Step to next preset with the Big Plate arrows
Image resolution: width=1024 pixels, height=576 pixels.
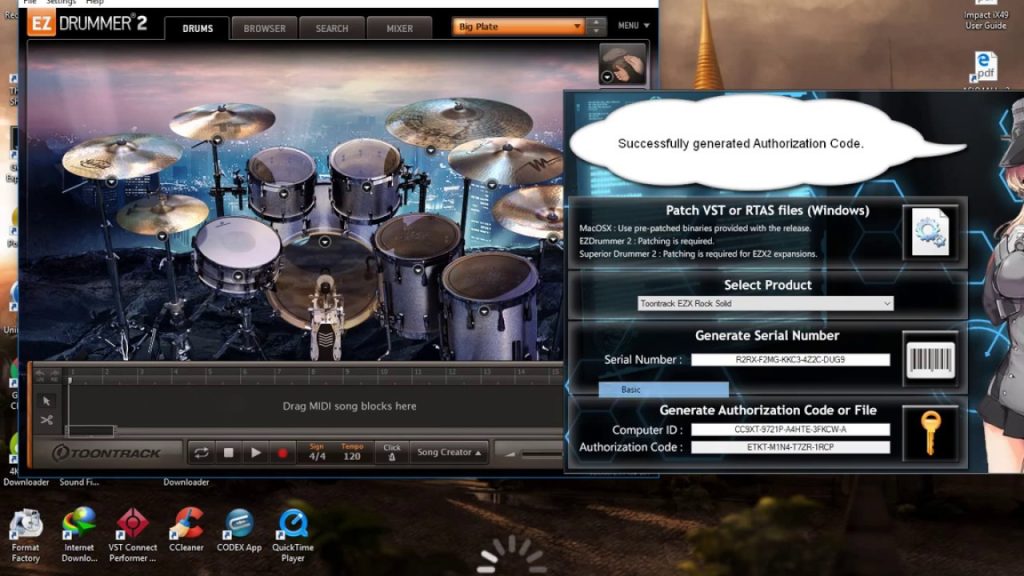point(596,30)
